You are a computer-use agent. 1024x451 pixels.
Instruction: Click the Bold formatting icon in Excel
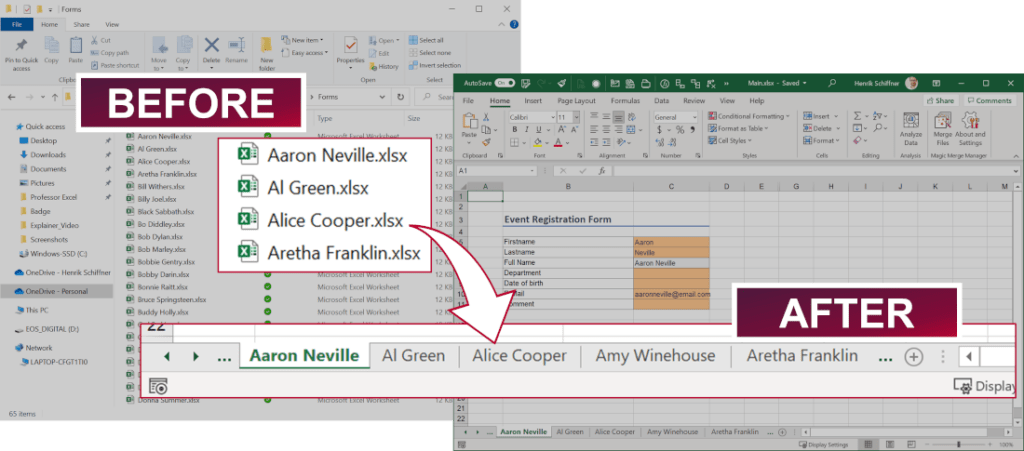[x=513, y=130]
